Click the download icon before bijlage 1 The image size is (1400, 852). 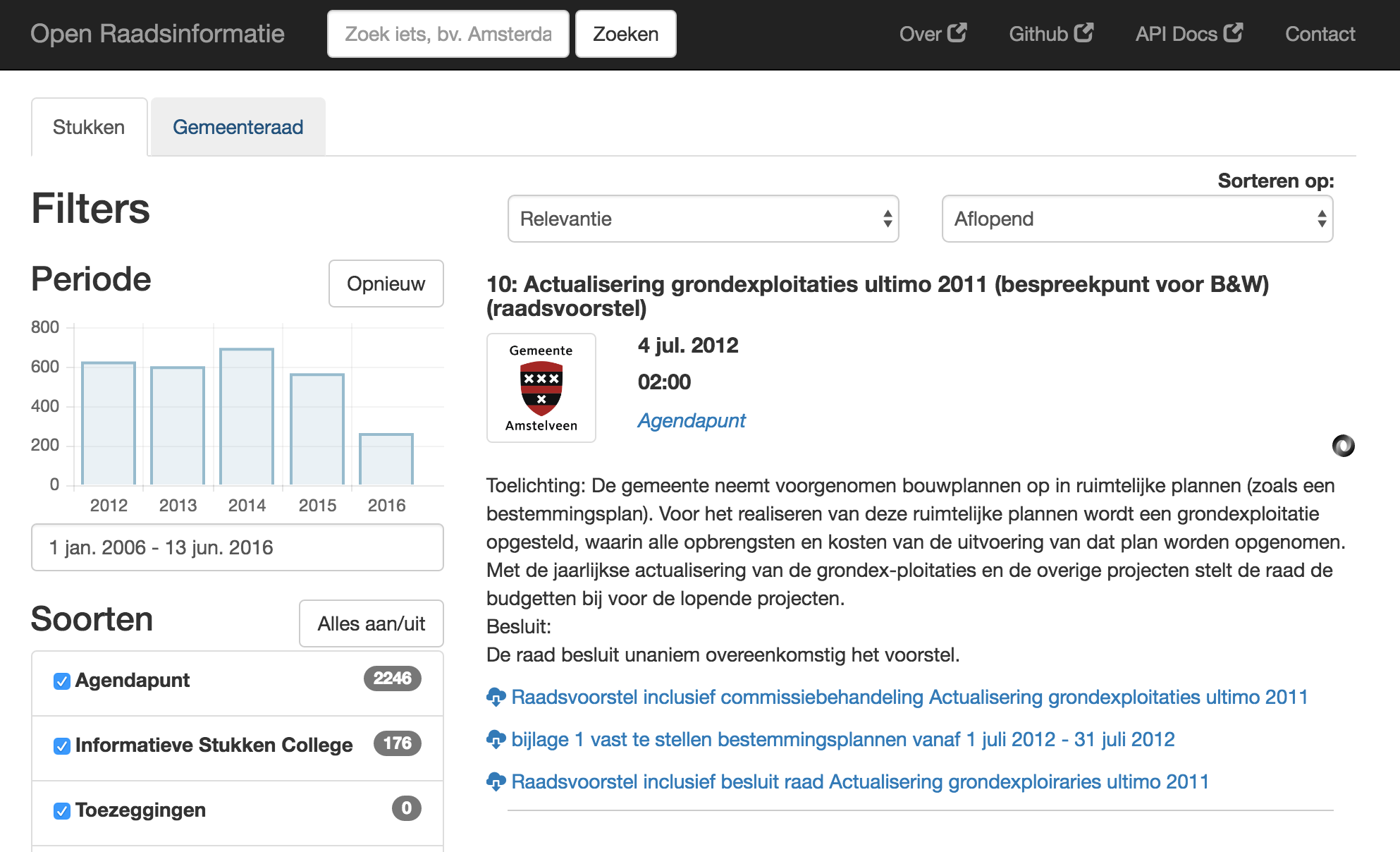point(496,739)
